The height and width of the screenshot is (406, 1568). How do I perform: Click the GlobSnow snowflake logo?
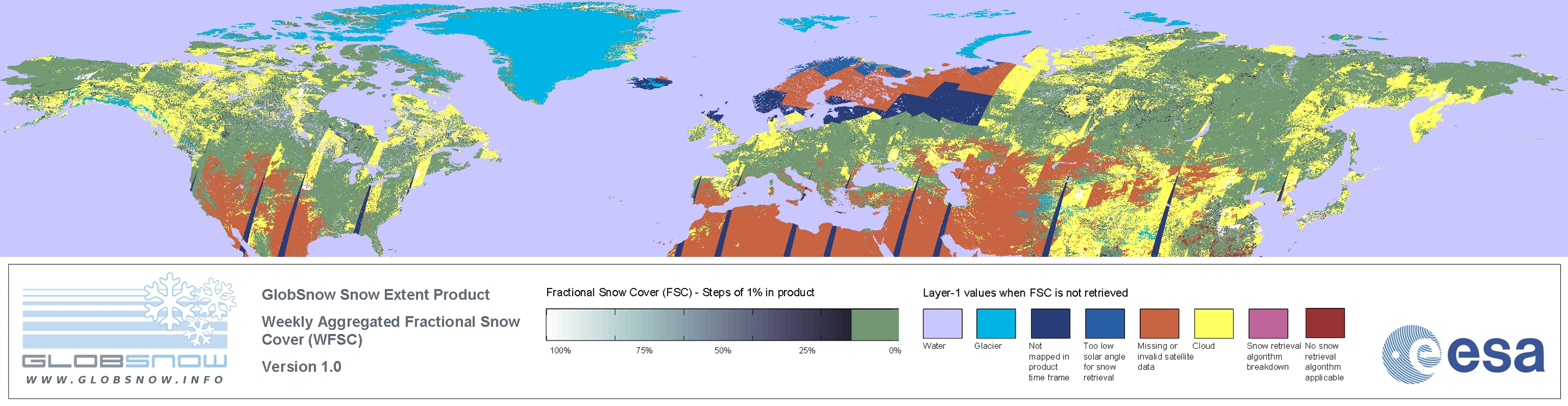coord(190,309)
